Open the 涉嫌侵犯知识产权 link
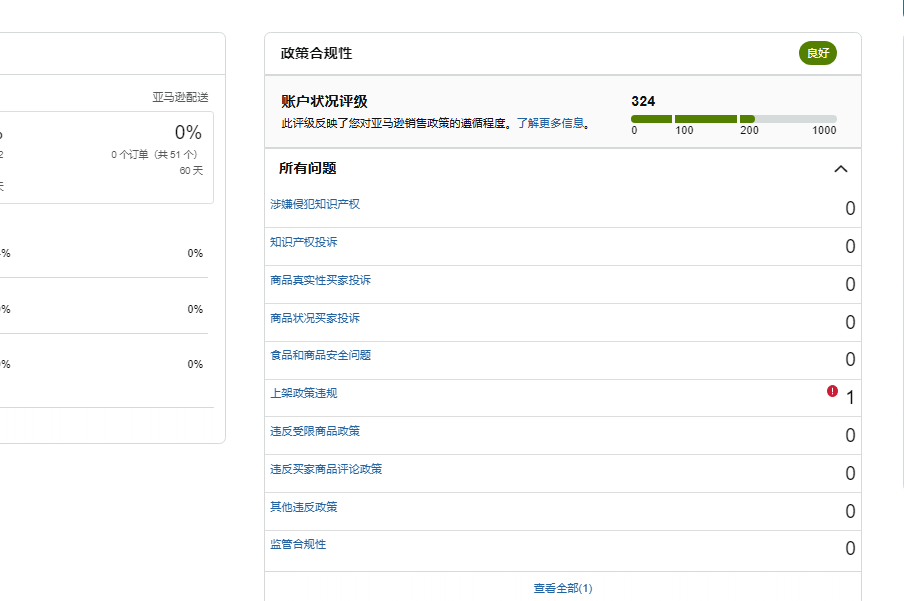This screenshot has width=904, height=601. pyautogui.click(x=314, y=204)
